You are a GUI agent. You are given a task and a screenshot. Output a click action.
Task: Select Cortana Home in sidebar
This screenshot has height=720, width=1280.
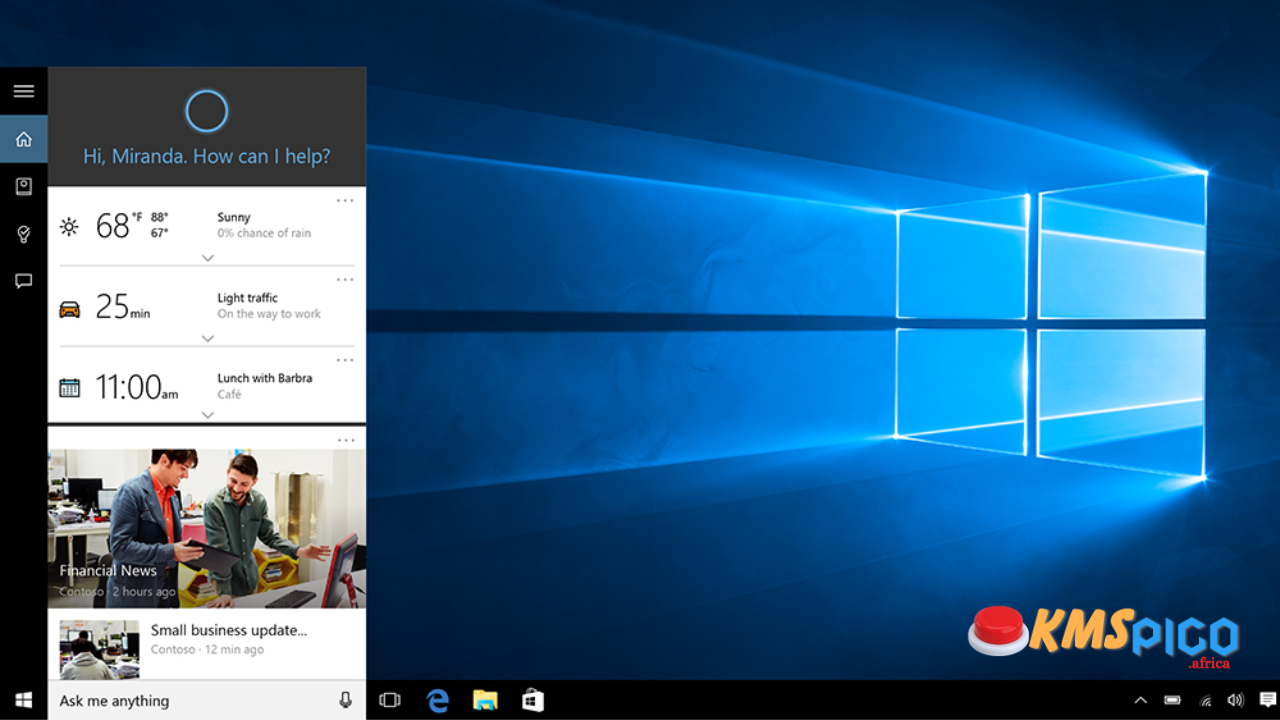pyautogui.click(x=24, y=139)
